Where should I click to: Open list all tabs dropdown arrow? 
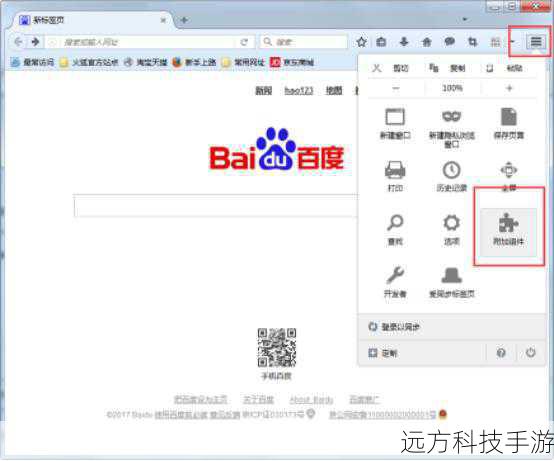tap(465, 19)
